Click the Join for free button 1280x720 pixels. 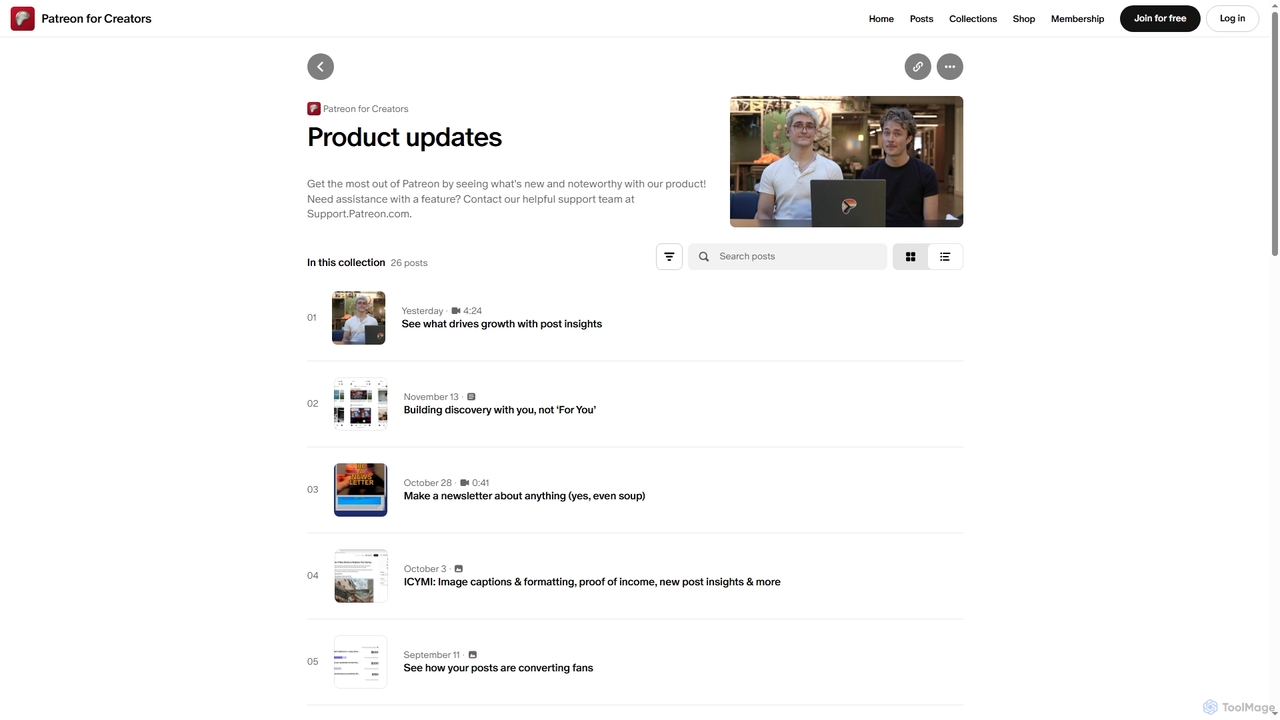(x=1160, y=18)
